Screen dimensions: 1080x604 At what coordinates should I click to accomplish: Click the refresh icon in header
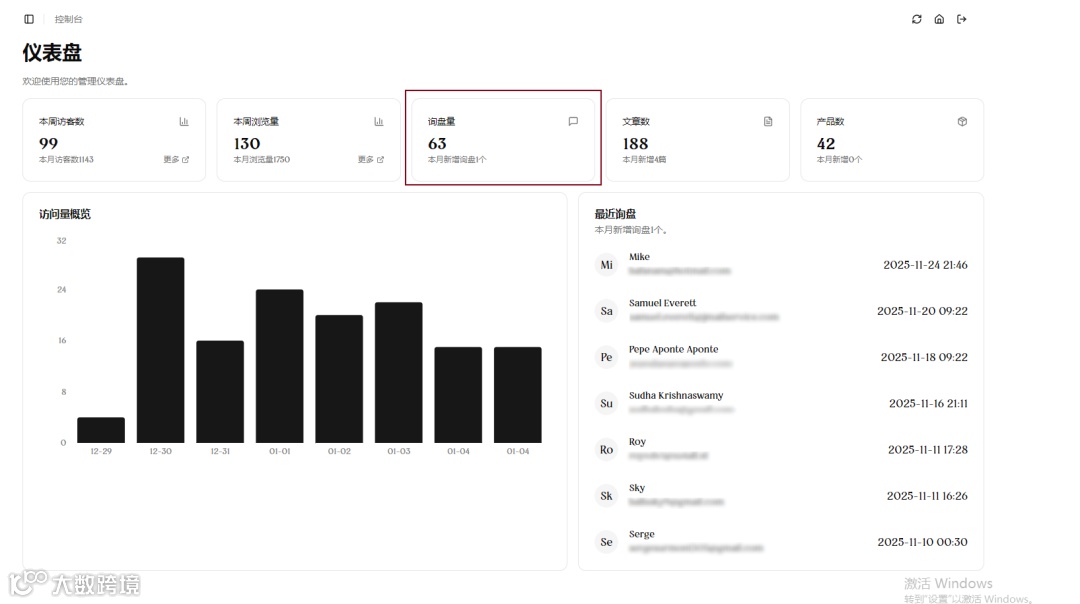click(917, 19)
